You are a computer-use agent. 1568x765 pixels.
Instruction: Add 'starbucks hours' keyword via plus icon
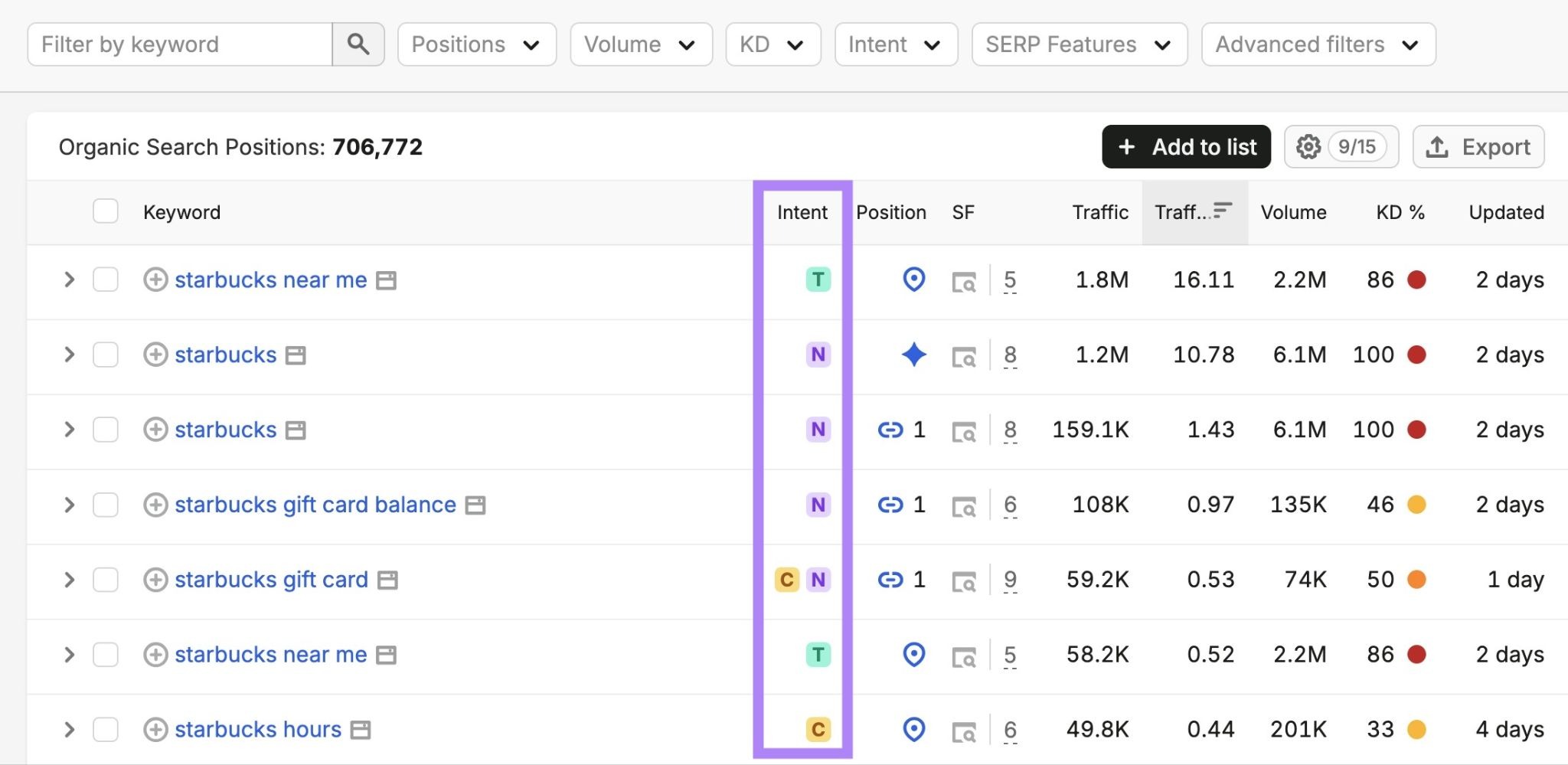pyautogui.click(x=155, y=730)
